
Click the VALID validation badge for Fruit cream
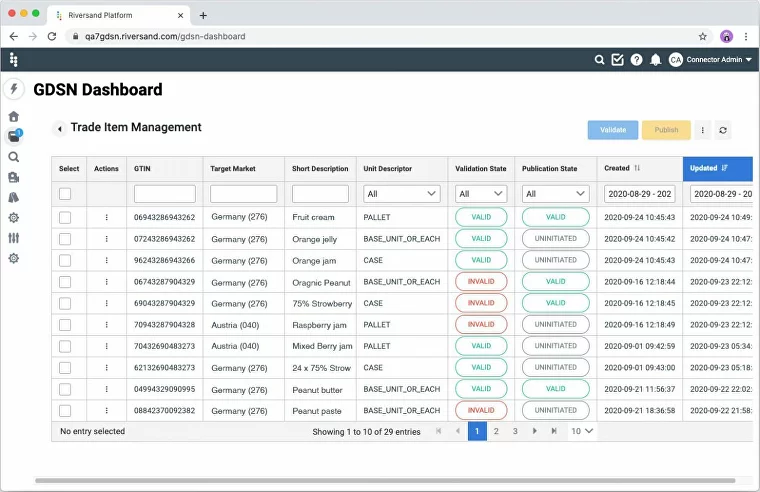481,217
